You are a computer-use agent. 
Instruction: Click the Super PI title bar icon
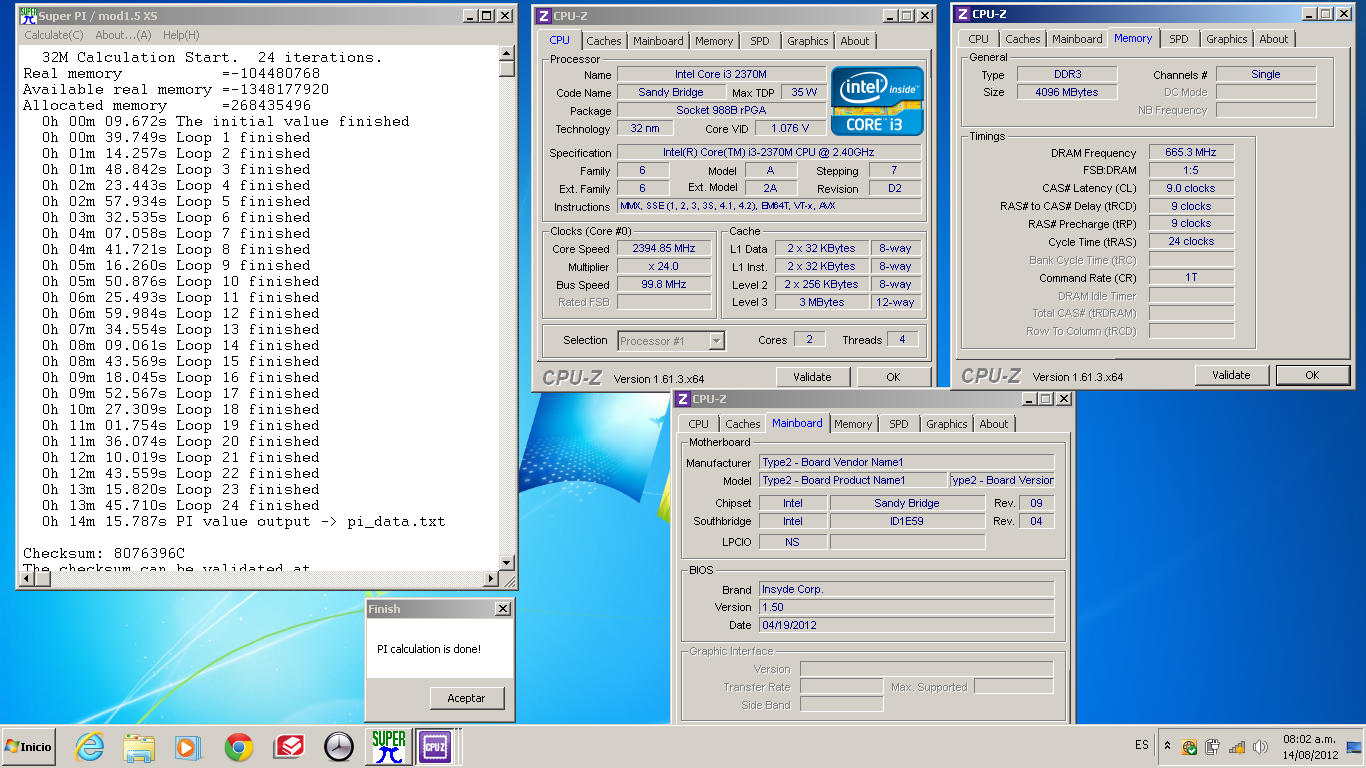pos(28,16)
